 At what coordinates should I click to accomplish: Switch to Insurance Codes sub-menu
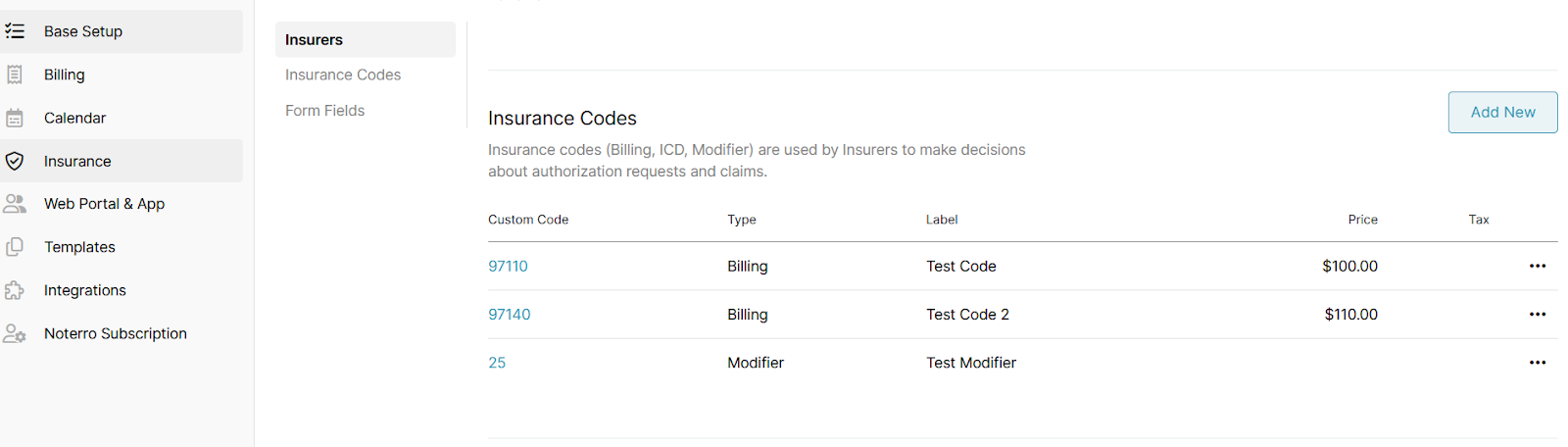click(343, 74)
